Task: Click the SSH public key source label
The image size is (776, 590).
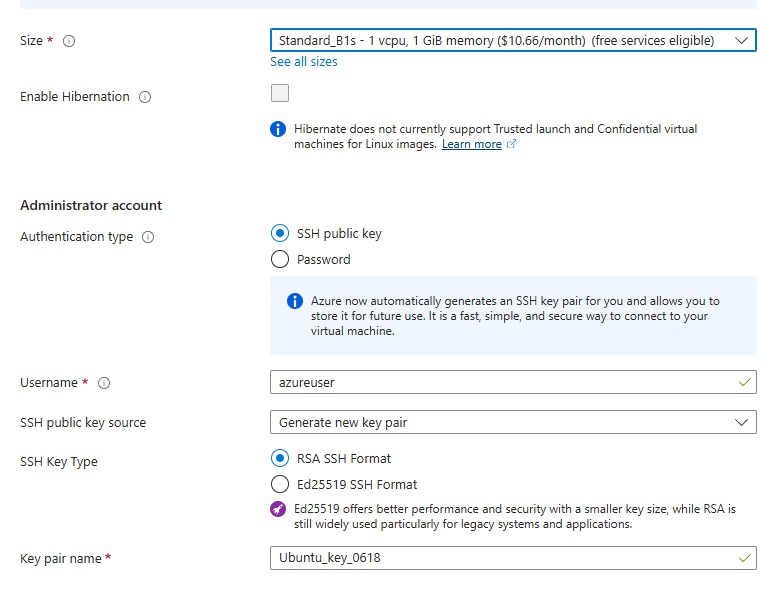Action: [83, 423]
